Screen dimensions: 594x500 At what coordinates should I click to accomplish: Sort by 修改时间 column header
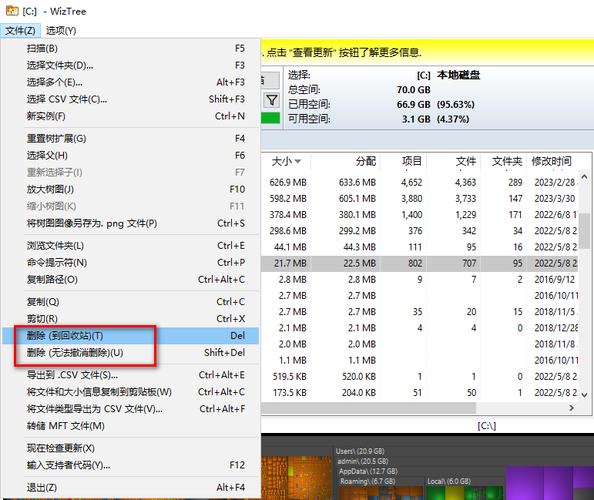tap(551, 162)
